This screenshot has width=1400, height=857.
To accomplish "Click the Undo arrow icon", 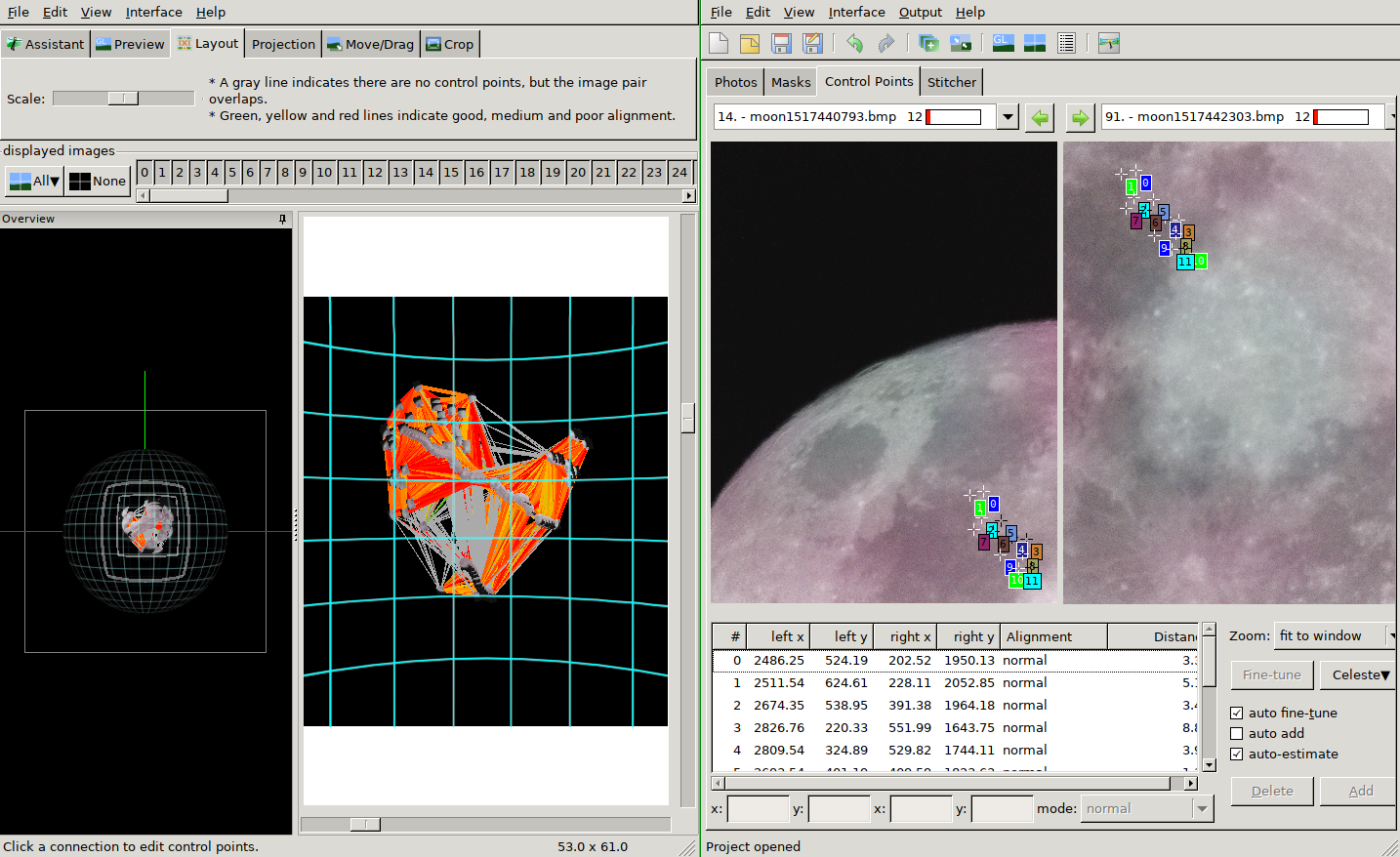I will coord(854,43).
